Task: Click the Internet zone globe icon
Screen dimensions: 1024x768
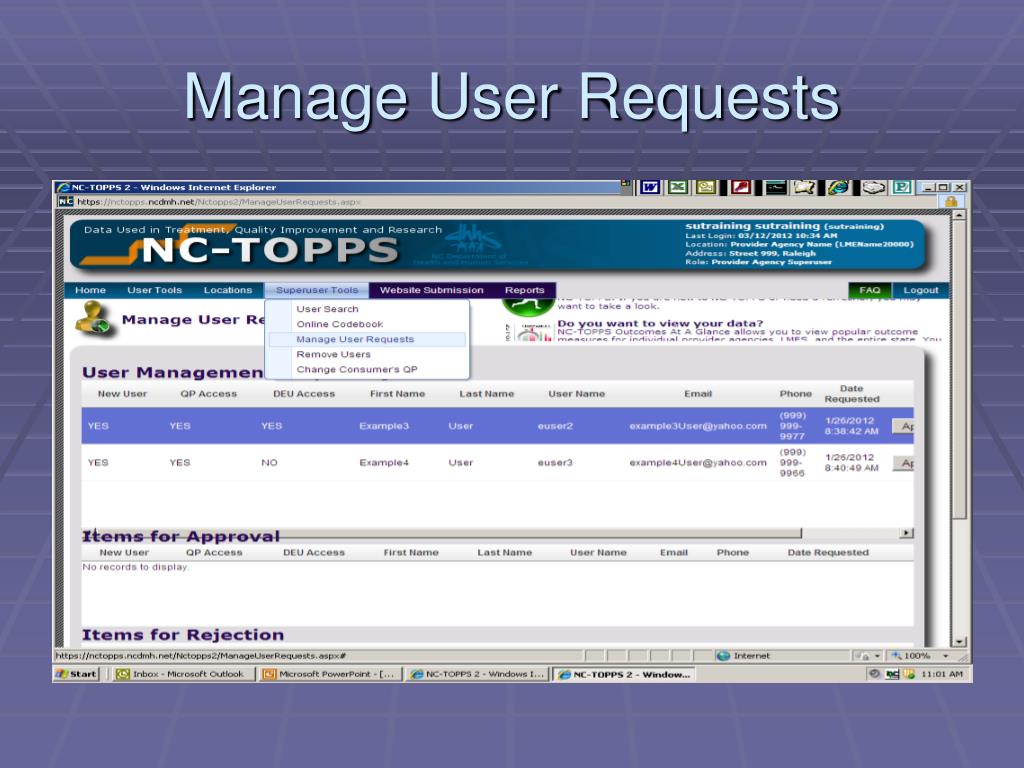Action: 723,656
